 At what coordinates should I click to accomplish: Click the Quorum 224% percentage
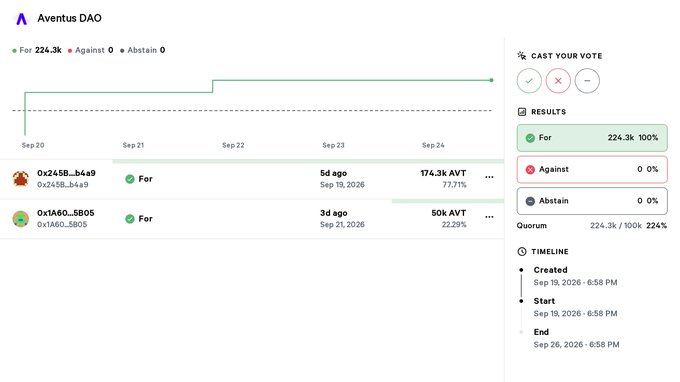(657, 225)
